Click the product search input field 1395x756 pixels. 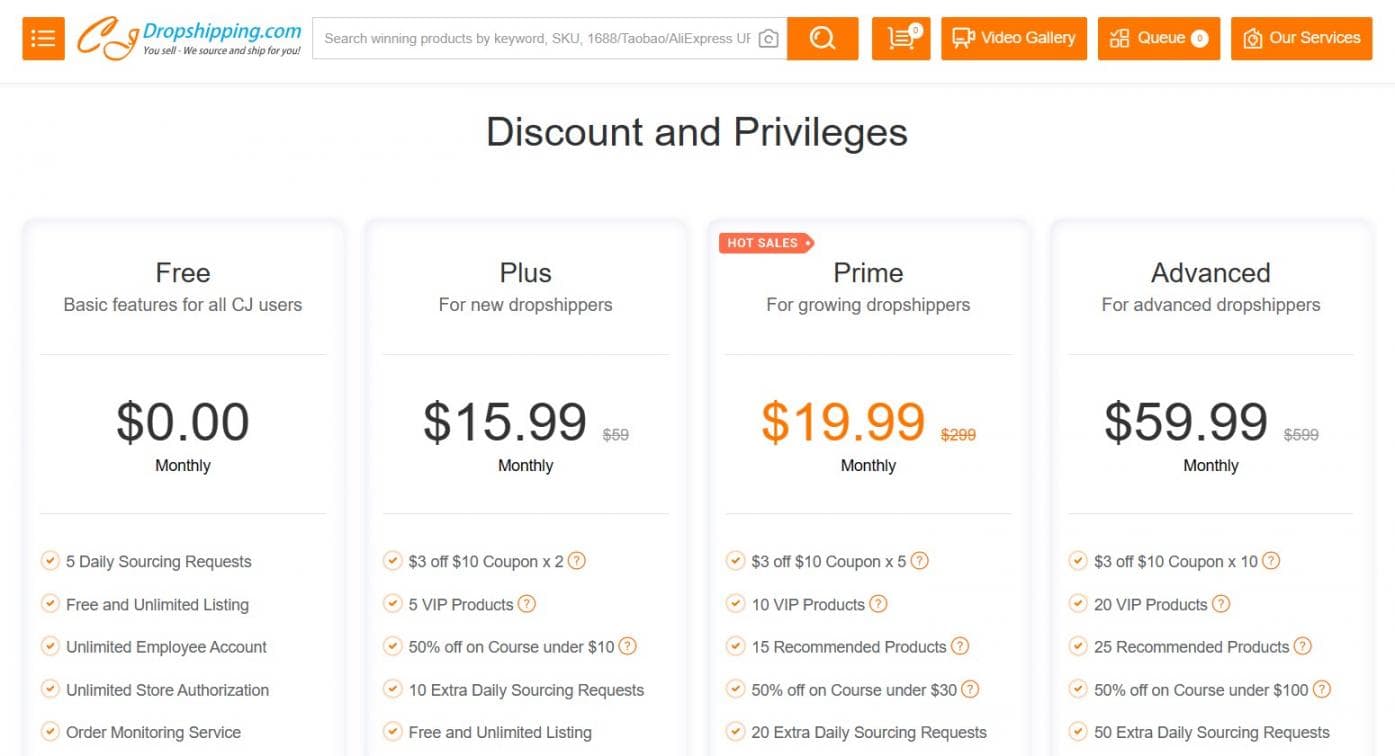(536, 39)
